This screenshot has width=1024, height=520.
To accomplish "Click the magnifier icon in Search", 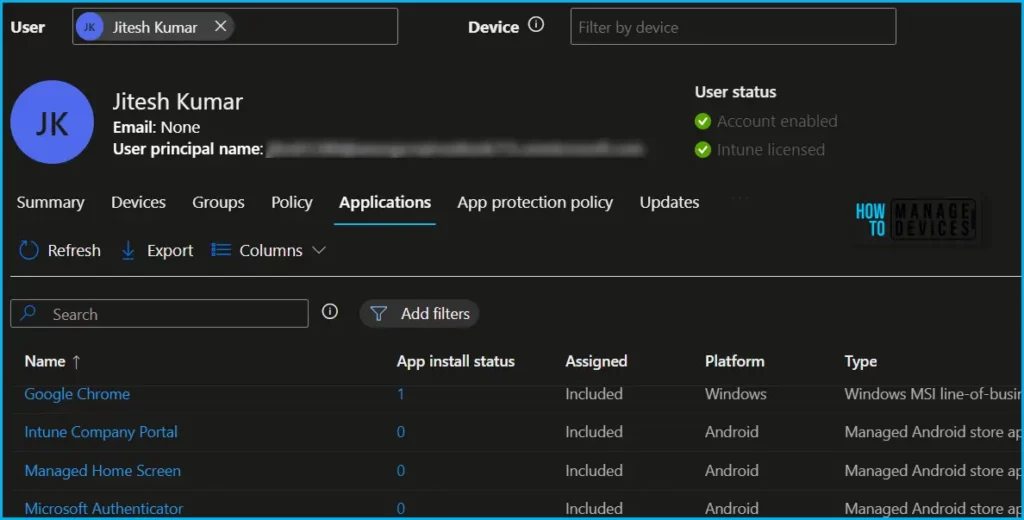I will tap(28, 313).
